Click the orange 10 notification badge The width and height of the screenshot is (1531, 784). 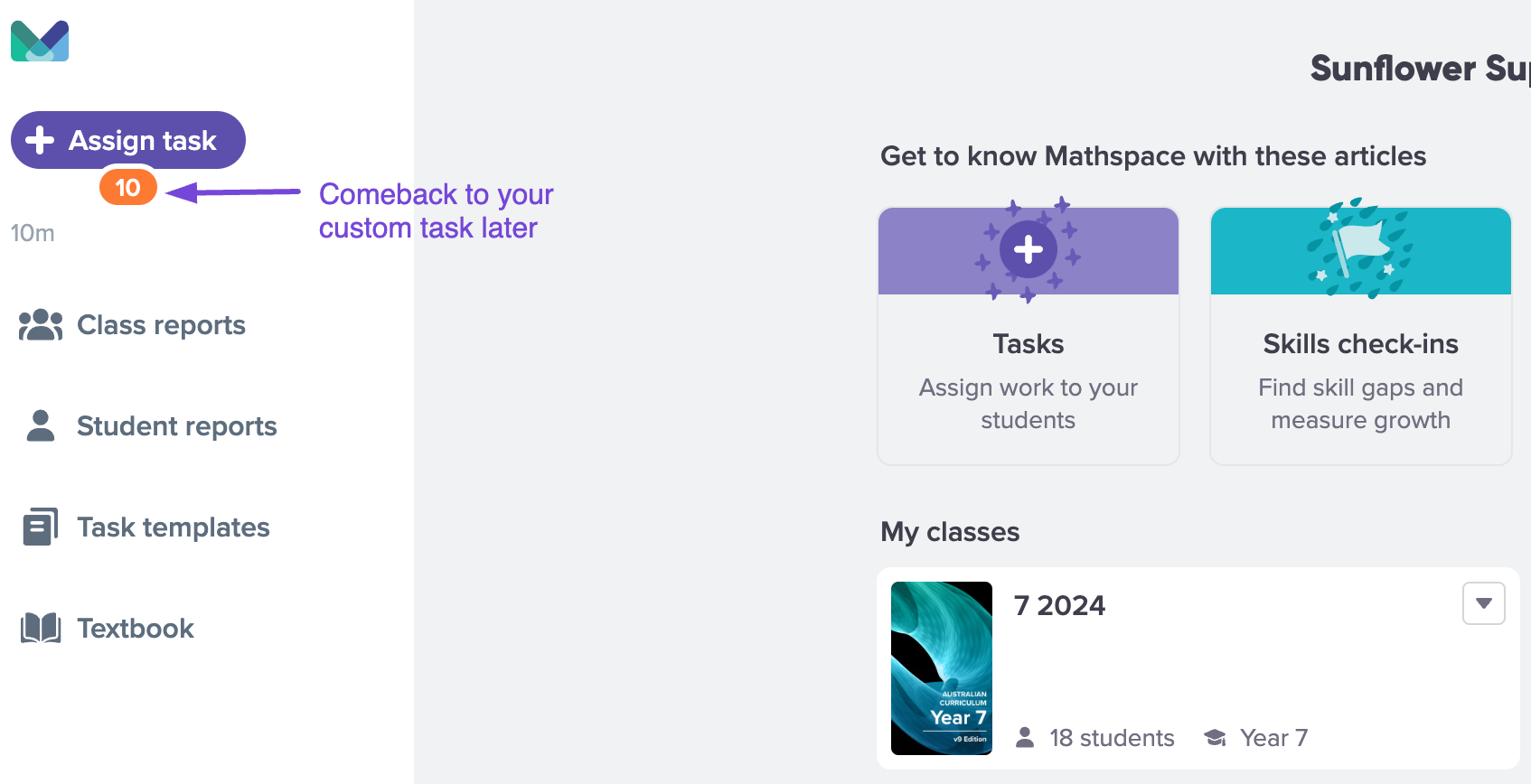[128, 187]
